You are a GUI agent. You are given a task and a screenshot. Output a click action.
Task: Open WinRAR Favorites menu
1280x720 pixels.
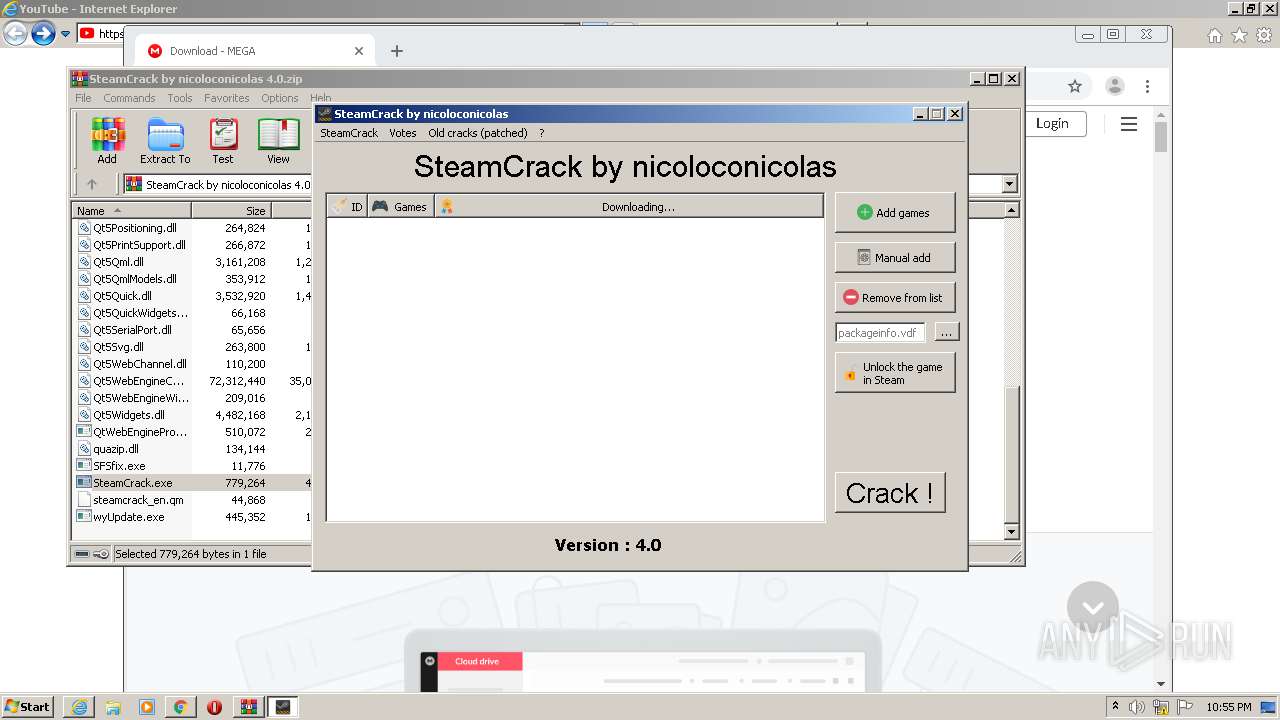tap(227, 98)
